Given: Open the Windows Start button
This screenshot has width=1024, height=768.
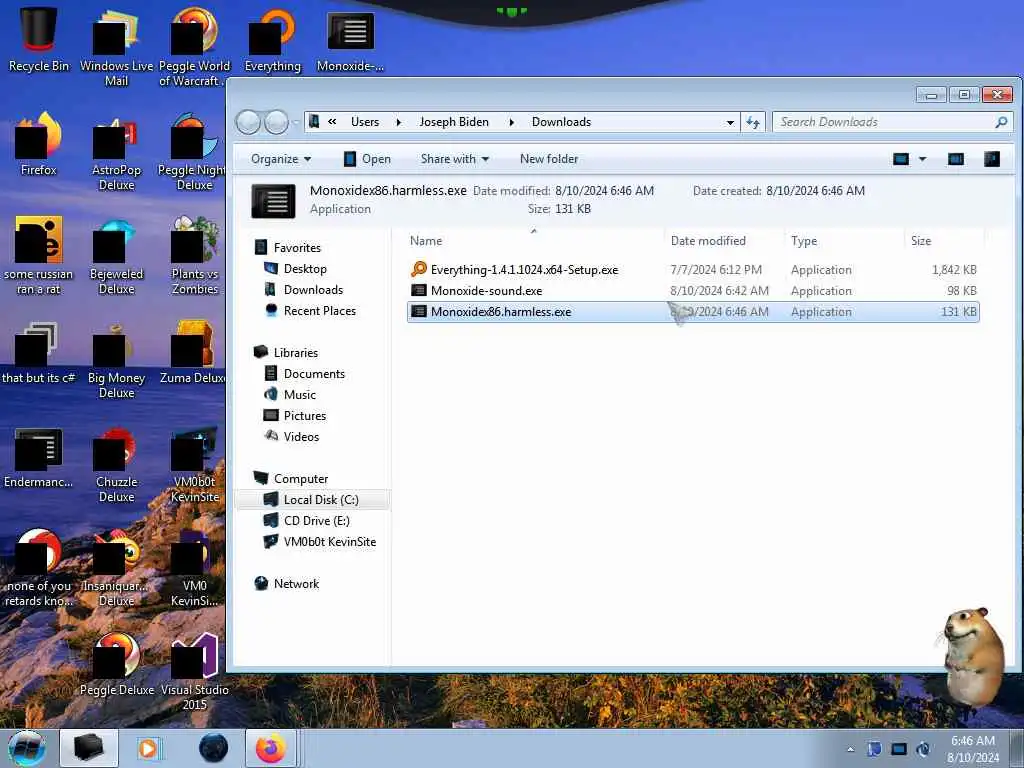Looking at the screenshot, I should point(27,748).
